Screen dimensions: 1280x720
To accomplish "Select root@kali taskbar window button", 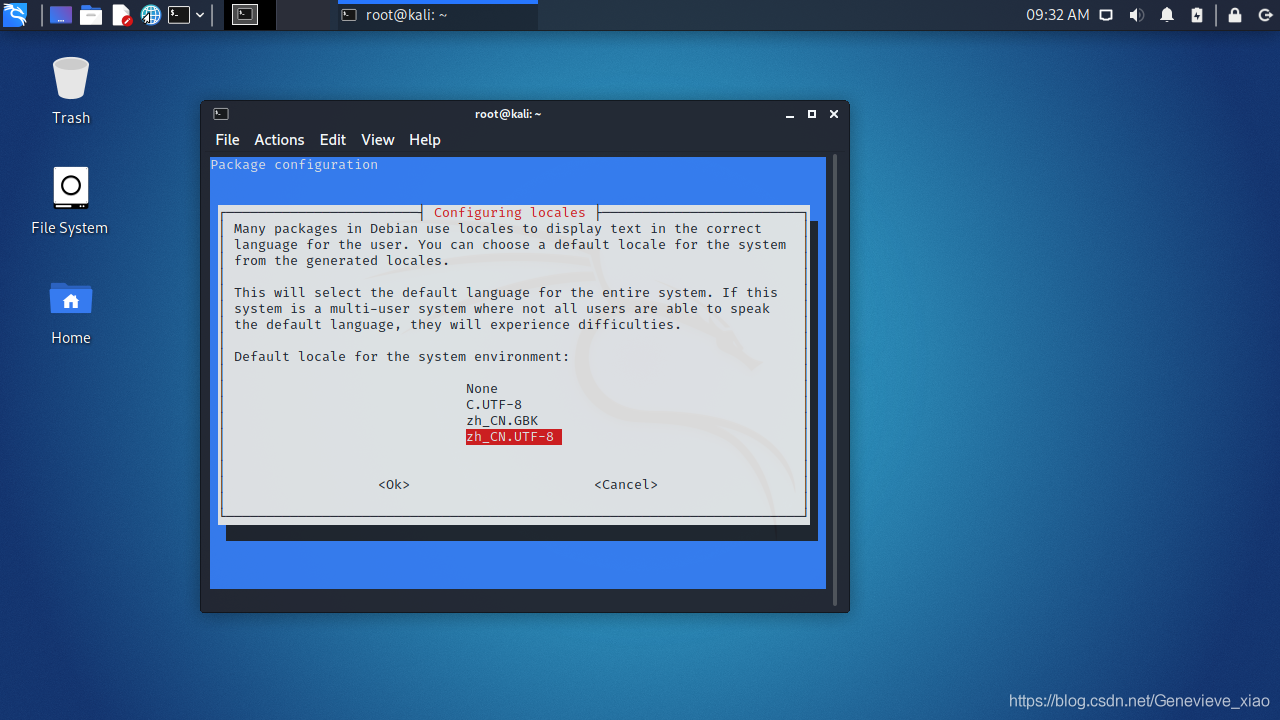I will tap(438, 15).
